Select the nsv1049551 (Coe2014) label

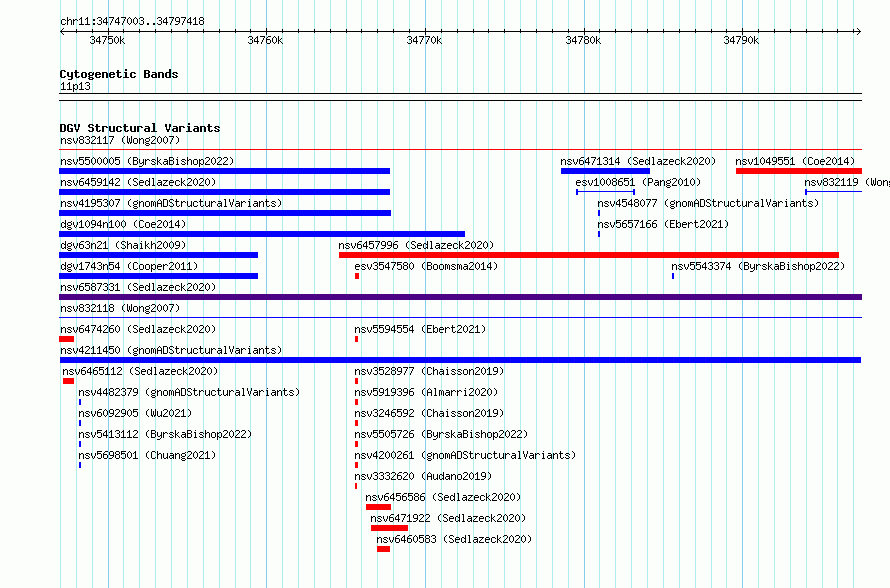[795, 161]
